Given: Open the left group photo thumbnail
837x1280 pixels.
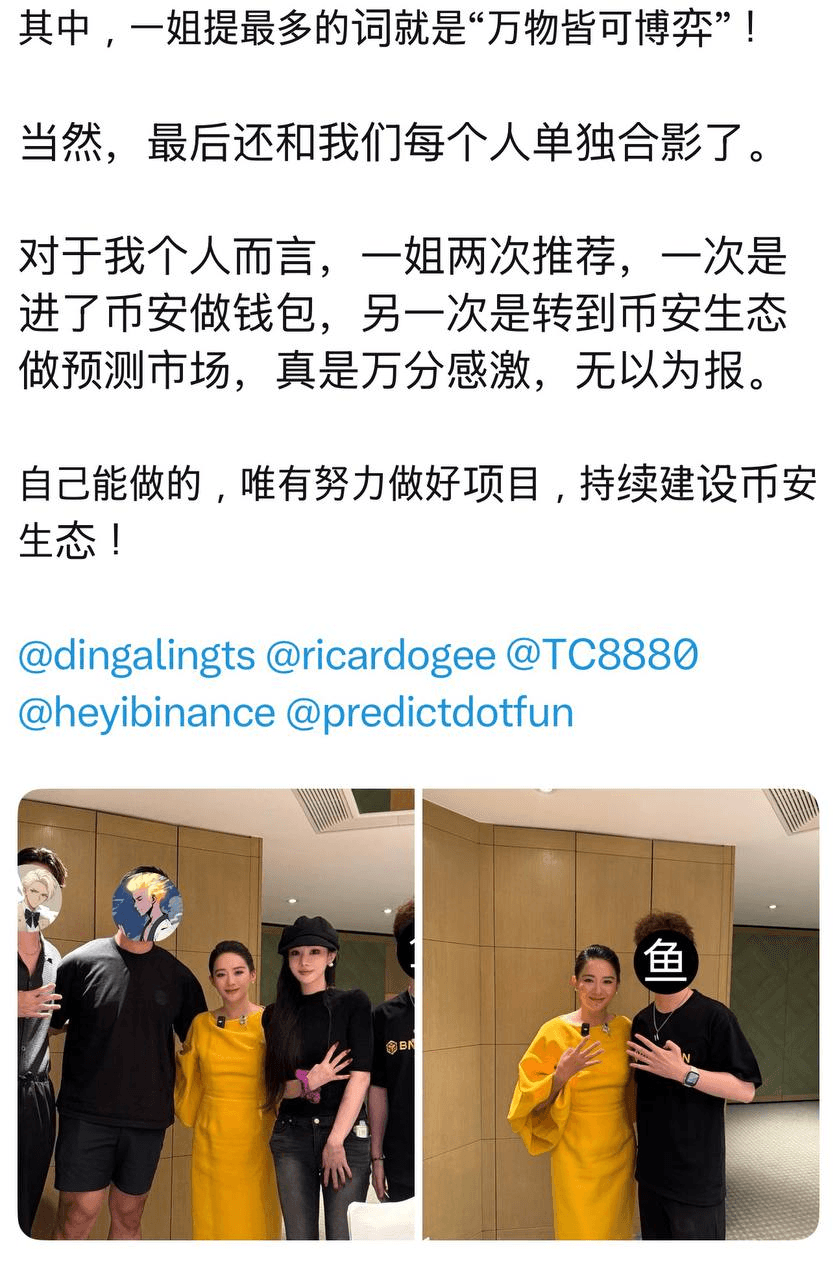Looking at the screenshot, I should [x=216, y=1014].
